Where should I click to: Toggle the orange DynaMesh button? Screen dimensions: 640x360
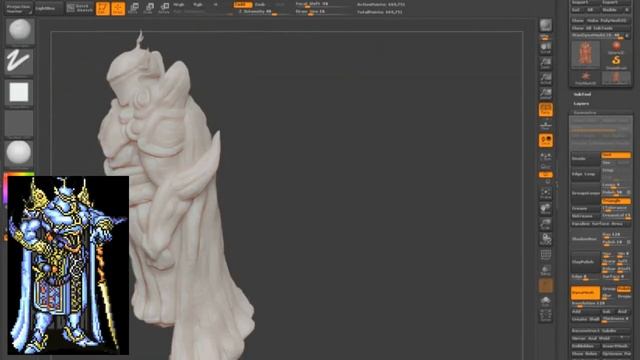(585, 293)
